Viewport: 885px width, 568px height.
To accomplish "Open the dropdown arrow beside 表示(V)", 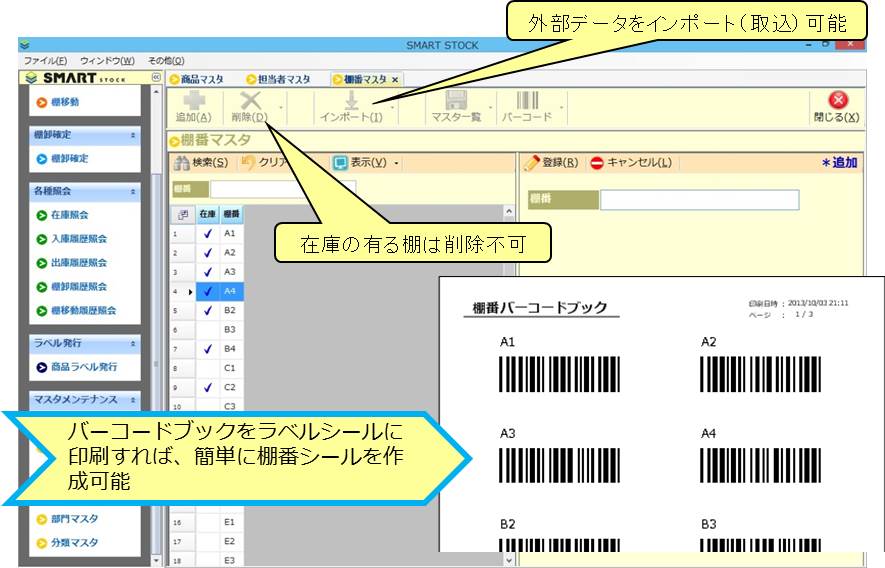I will [x=396, y=163].
